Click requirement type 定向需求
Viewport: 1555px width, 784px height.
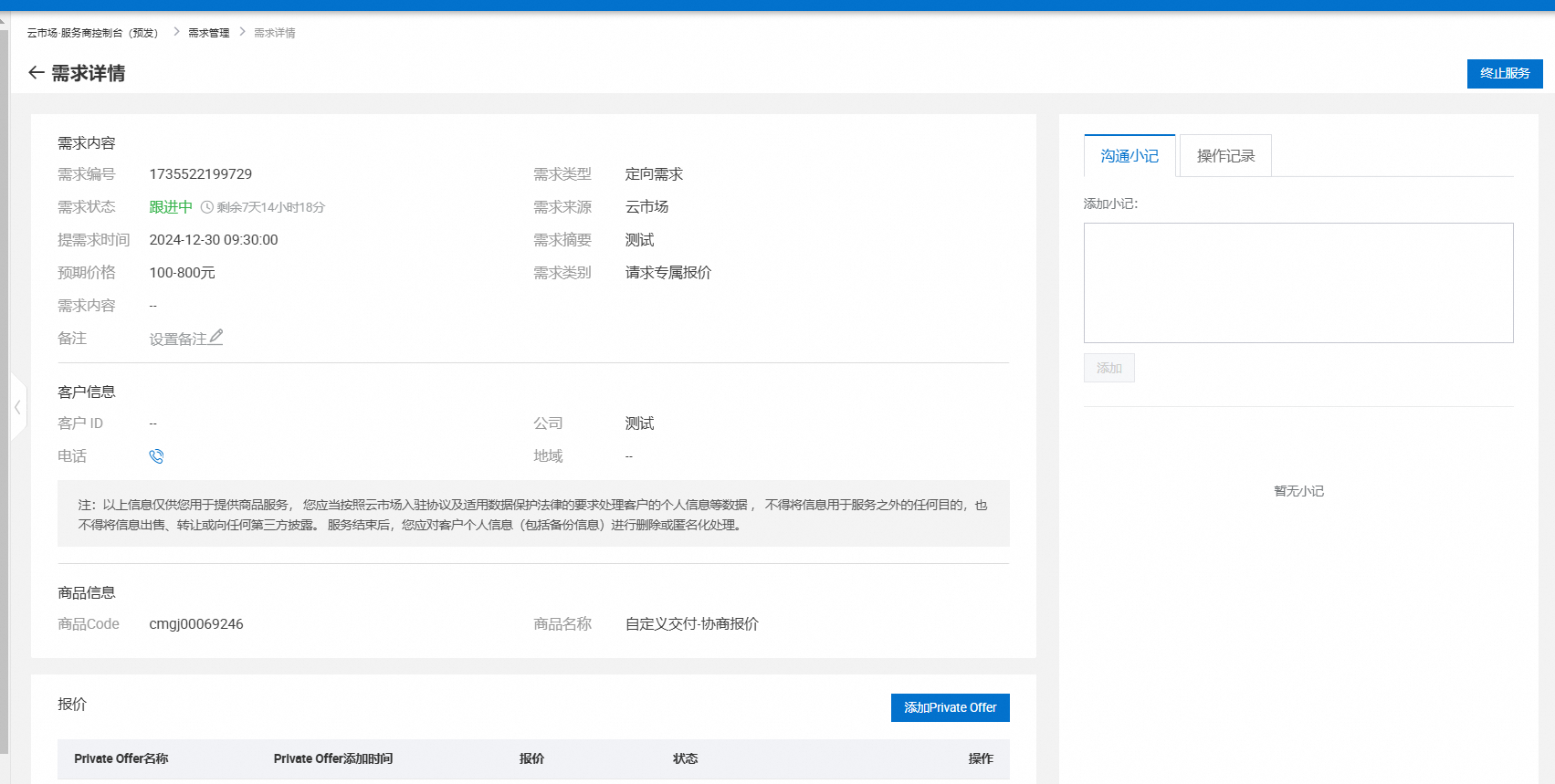pos(654,174)
